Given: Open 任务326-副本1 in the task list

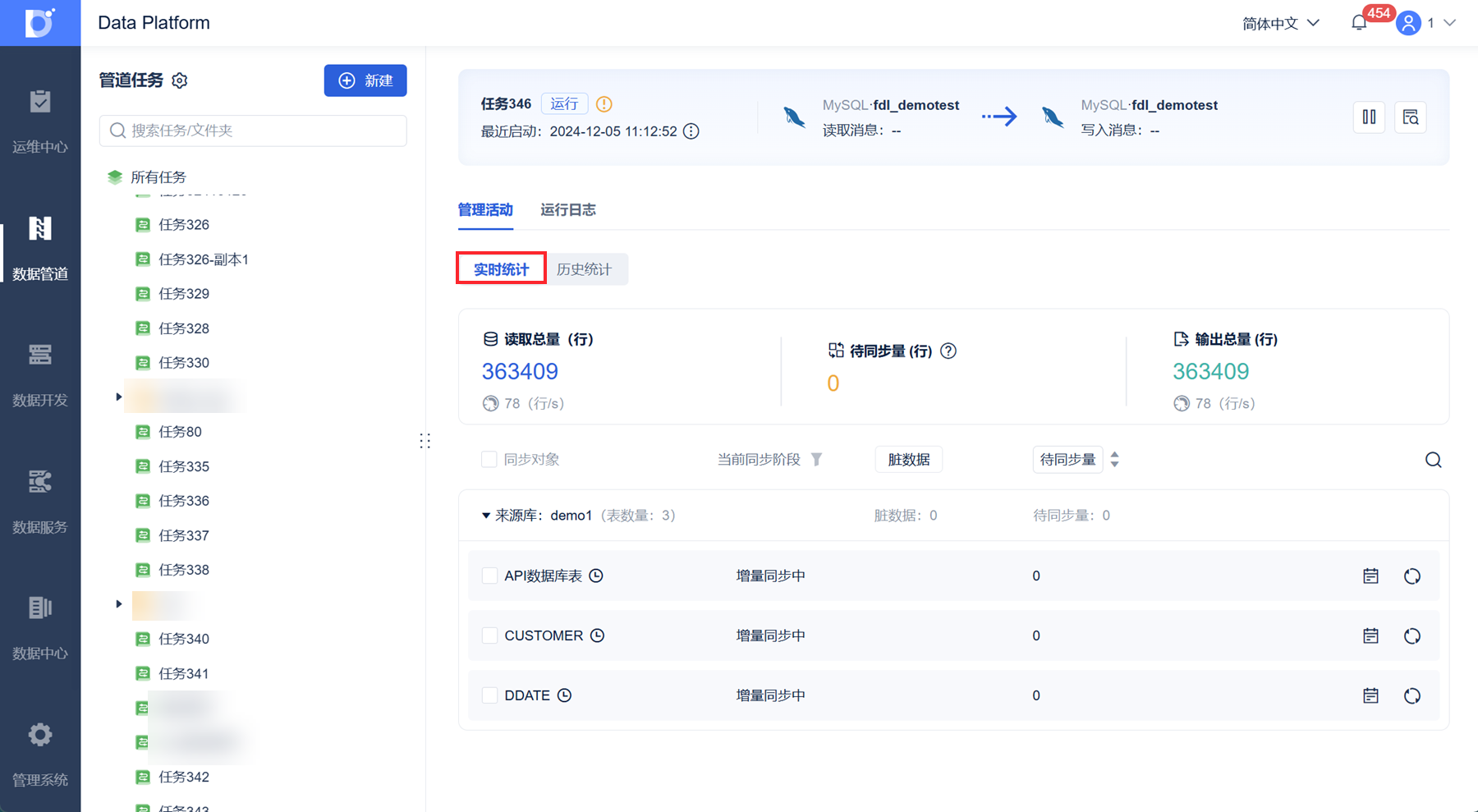Looking at the screenshot, I should click(204, 259).
